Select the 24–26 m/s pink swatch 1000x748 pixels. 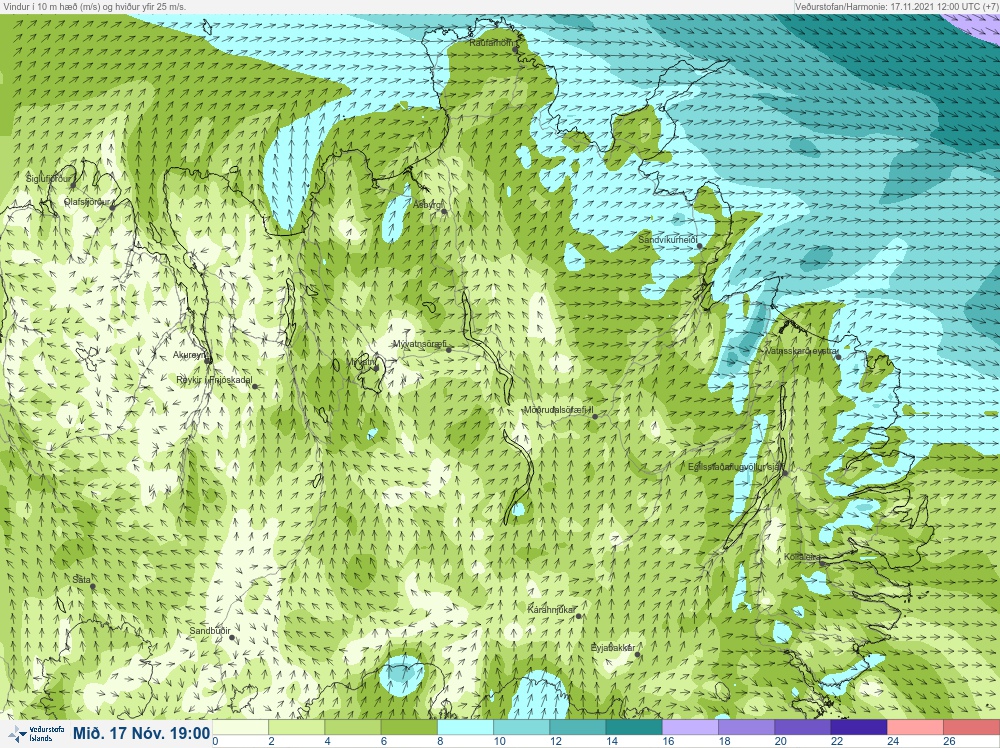(x=915, y=727)
